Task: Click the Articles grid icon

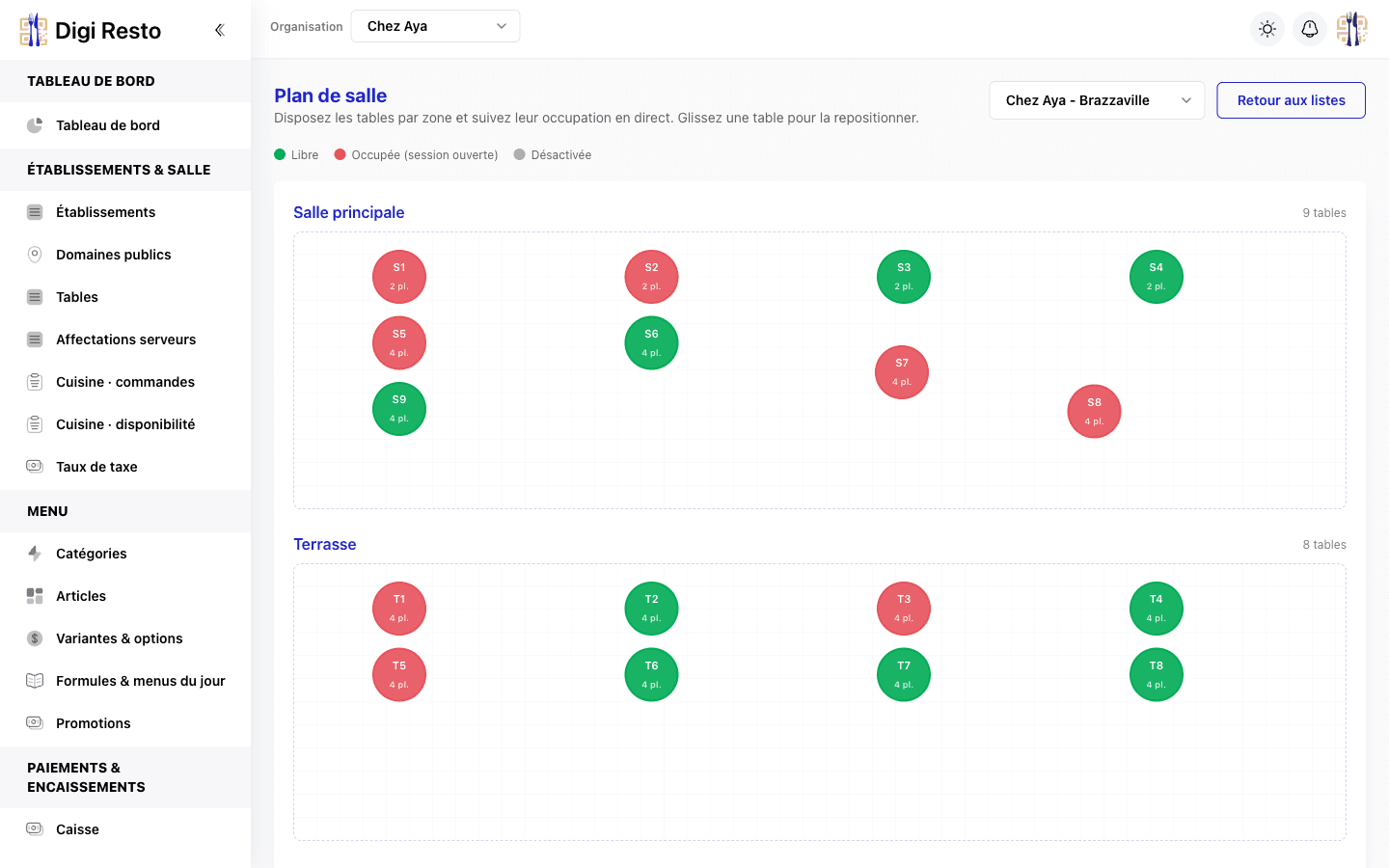Action: click(35, 596)
